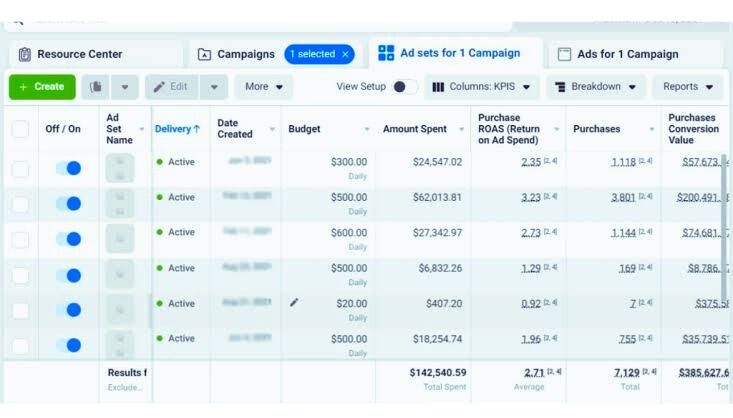Image resolution: width=733 pixels, height=418 pixels.
Task: Open the Reports dropdown
Action: [688, 87]
